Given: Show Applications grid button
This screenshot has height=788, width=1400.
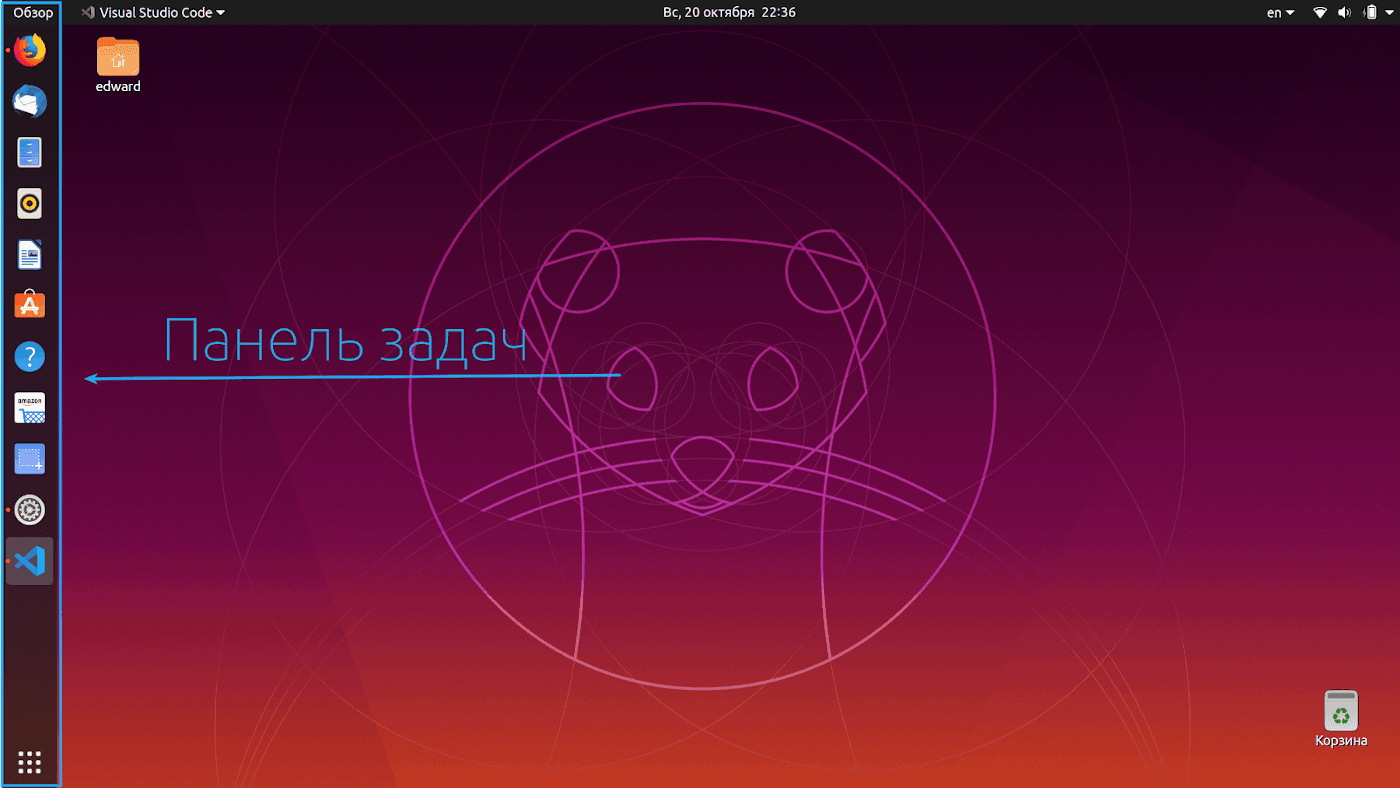Looking at the screenshot, I should 30,762.
